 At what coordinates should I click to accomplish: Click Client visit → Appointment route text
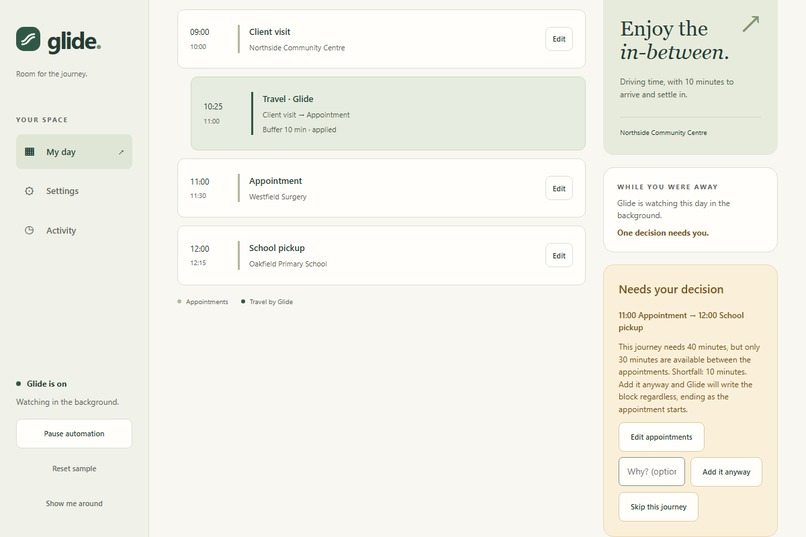(x=306, y=115)
